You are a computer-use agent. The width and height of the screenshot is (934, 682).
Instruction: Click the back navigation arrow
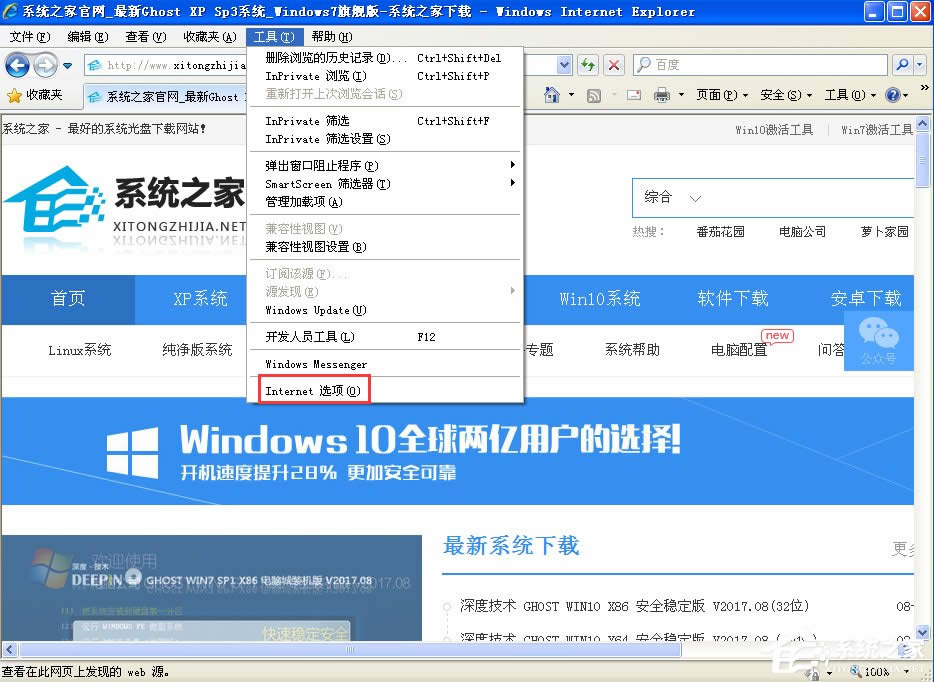[18, 65]
